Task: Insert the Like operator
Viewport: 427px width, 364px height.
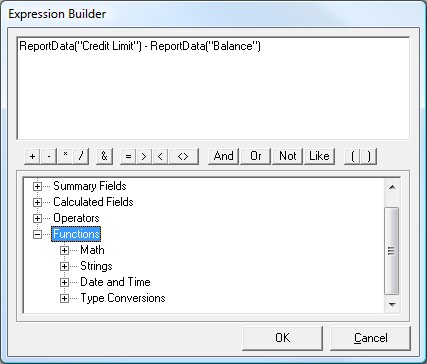Action: pos(319,156)
